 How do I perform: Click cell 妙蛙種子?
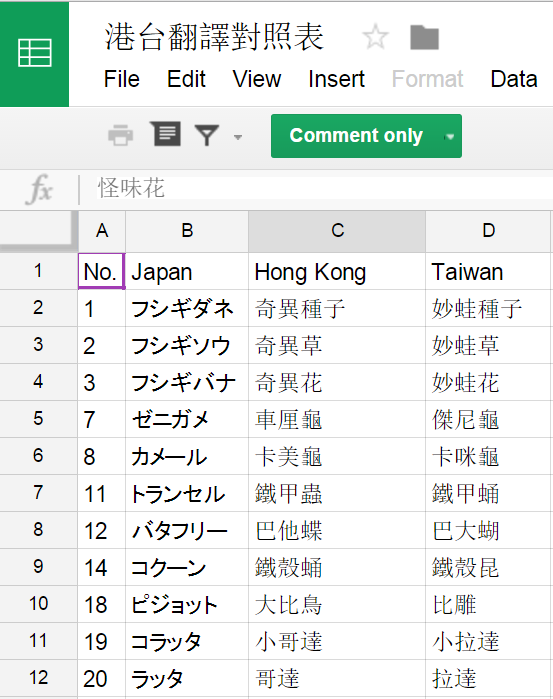(x=488, y=308)
